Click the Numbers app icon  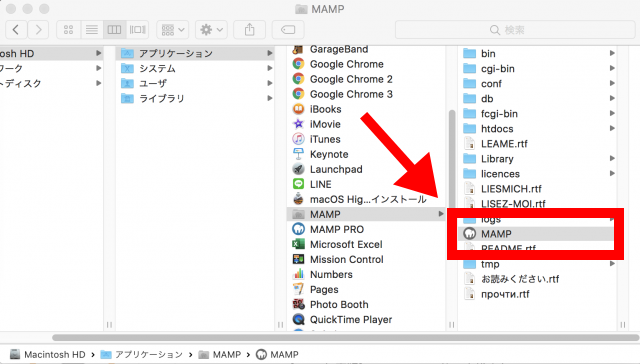(298, 275)
